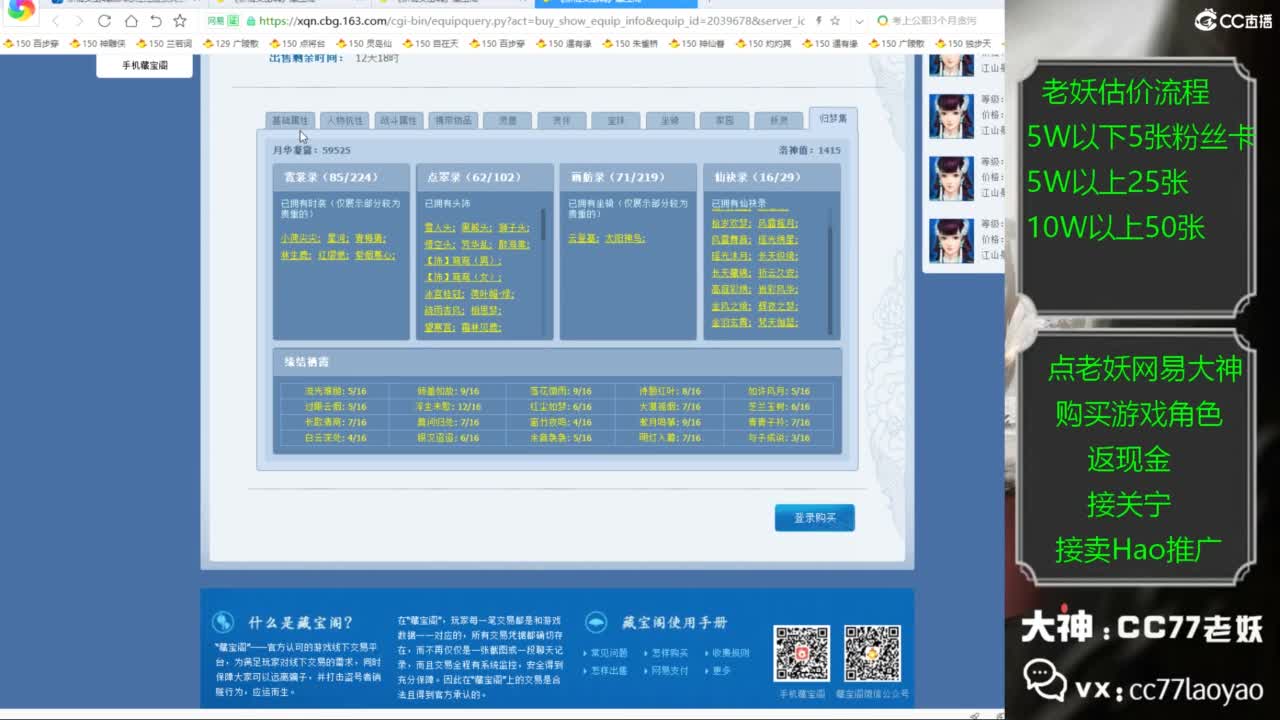Open the 怎样出售 footer link
Screen dimensions: 1280x720
coord(609,670)
